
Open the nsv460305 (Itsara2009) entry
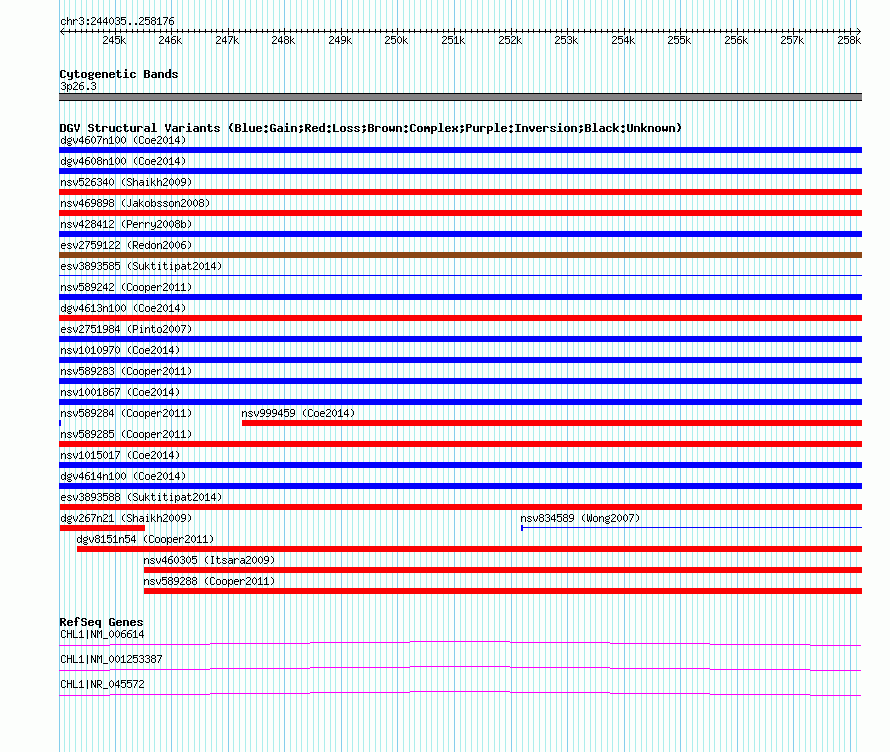(209, 560)
